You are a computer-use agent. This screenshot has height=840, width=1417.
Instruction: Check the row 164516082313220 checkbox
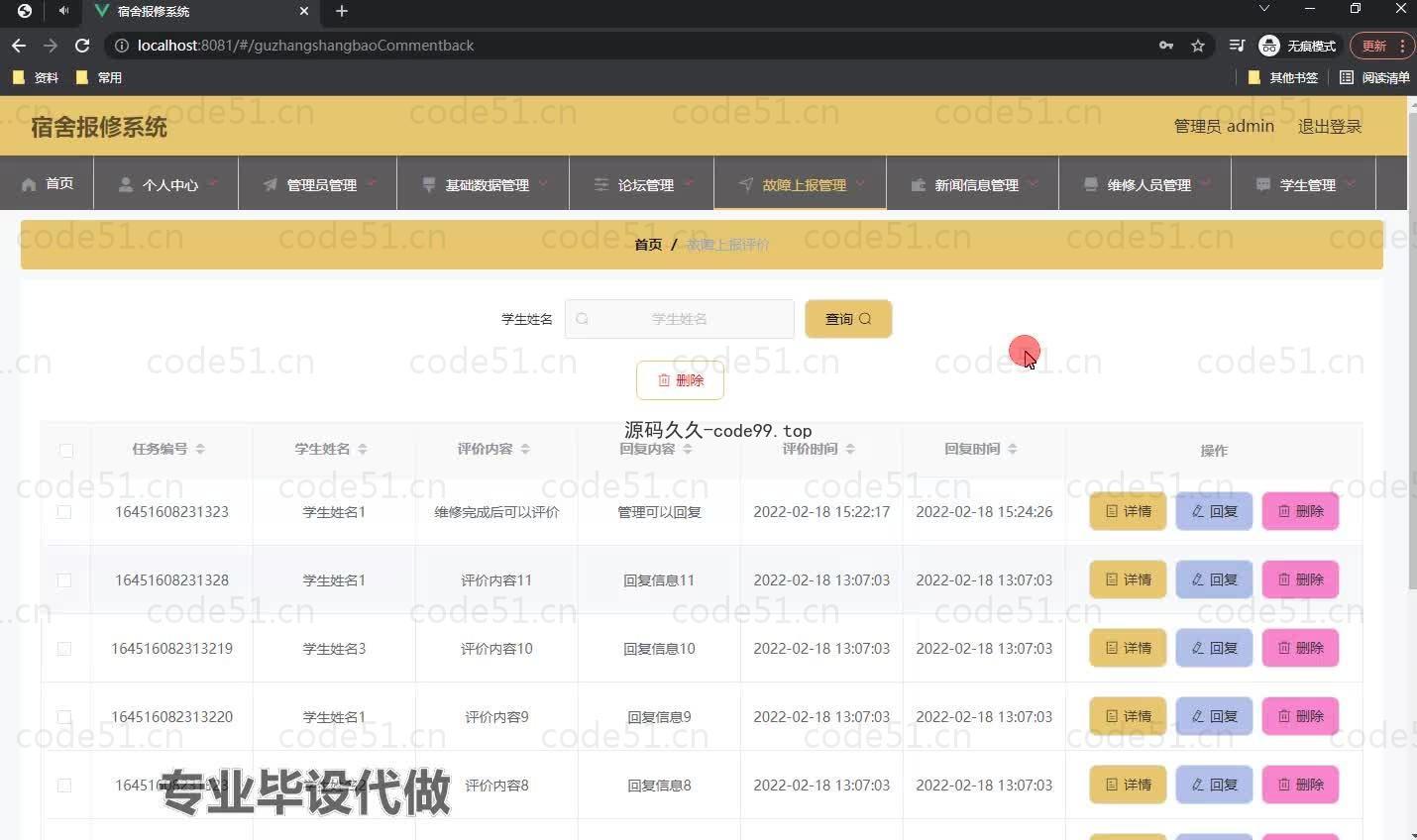tap(64, 717)
